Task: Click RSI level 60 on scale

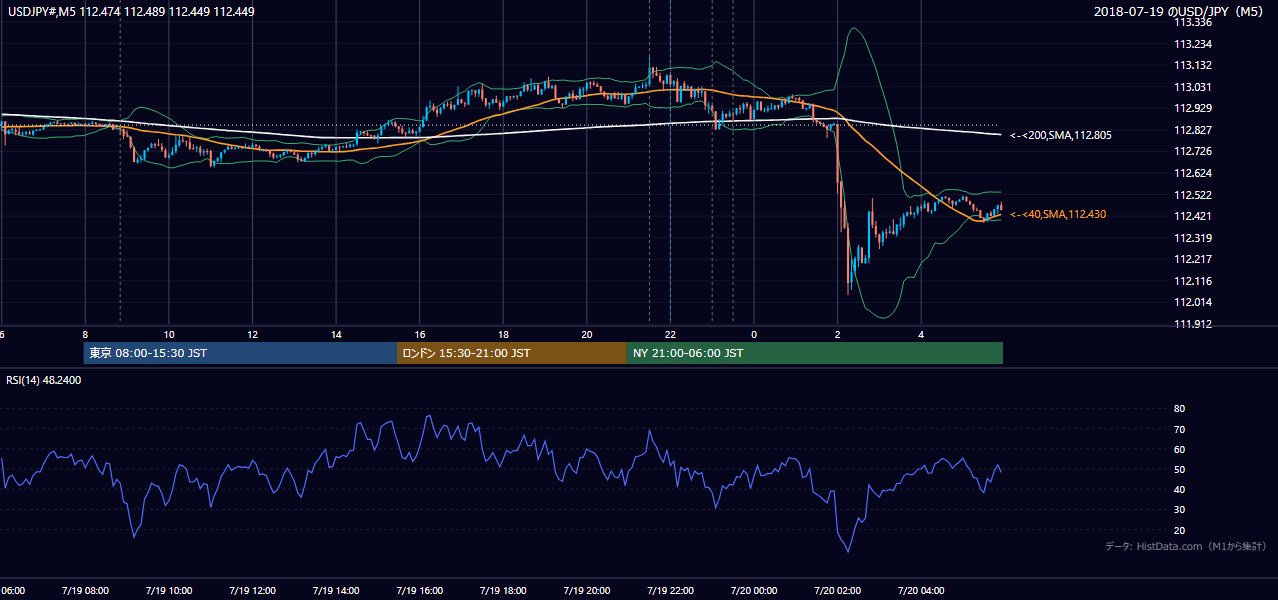Action: point(1179,449)
